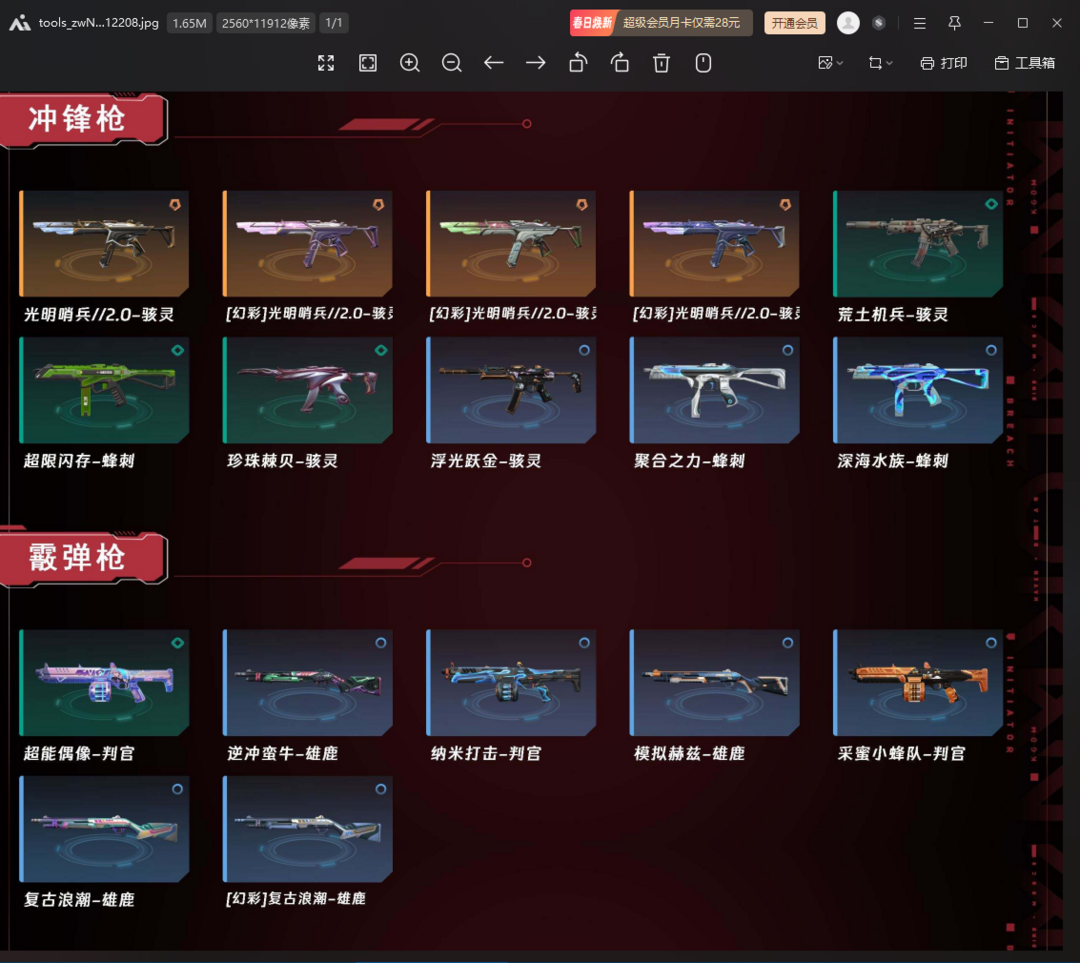
Task: Click the 开通会员 membership button
Action: pyautogui.click(x=795, y=23)
